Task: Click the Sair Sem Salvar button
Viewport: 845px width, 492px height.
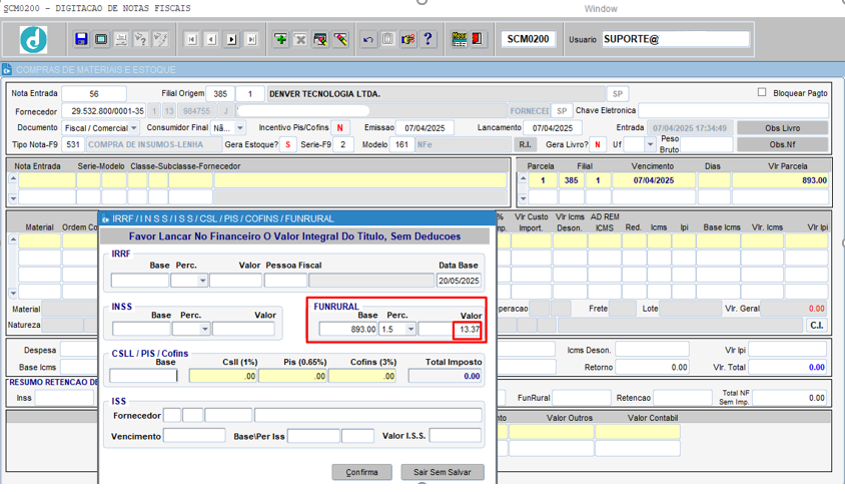Action: tap(442, 472)
